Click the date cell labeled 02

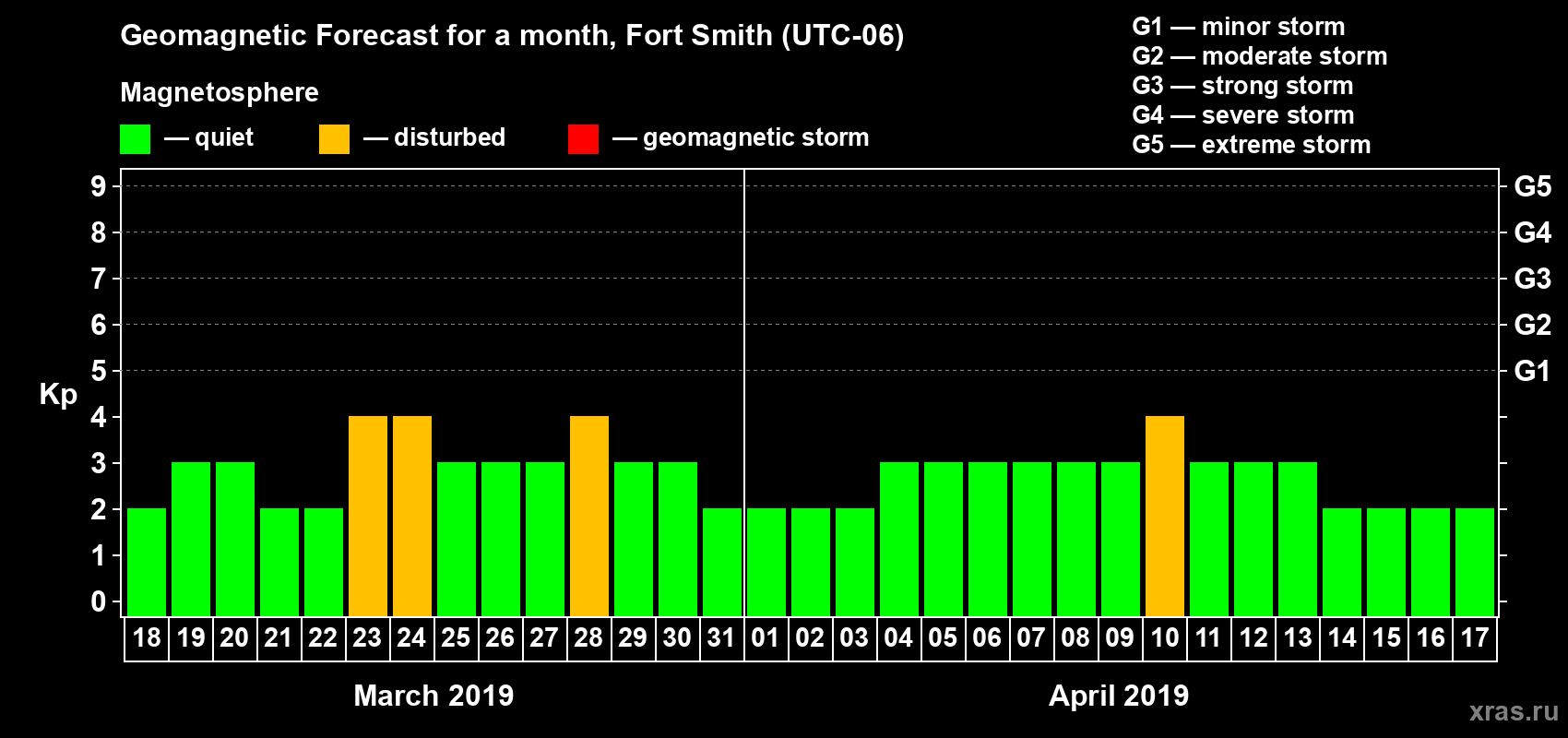811,638
